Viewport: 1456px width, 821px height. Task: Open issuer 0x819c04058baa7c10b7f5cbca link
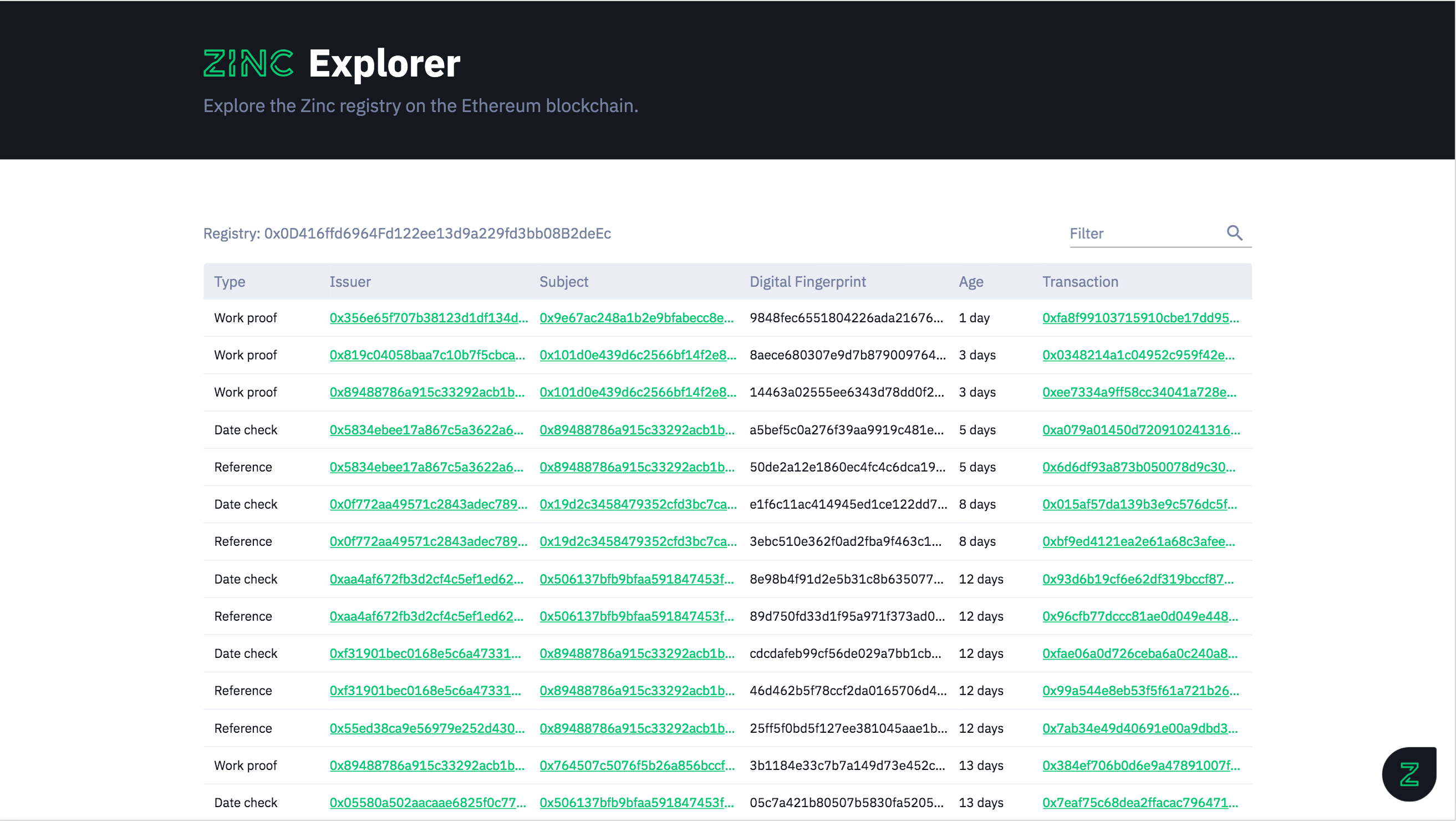[x=427, y=355]
